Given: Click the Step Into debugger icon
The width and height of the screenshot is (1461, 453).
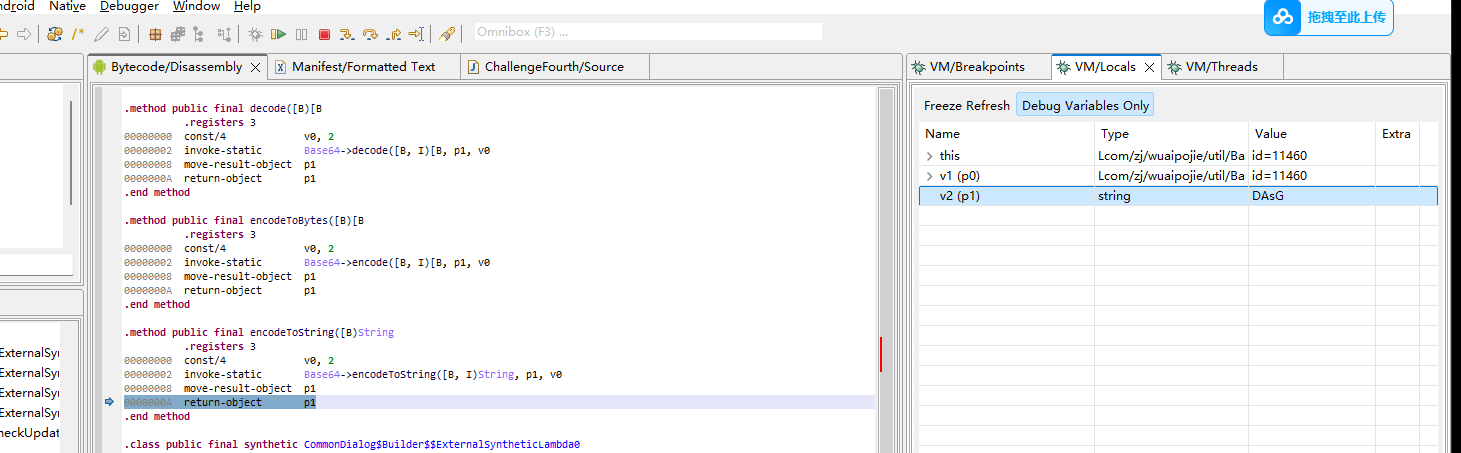Looking at the screenshot, I should [347, 34].
